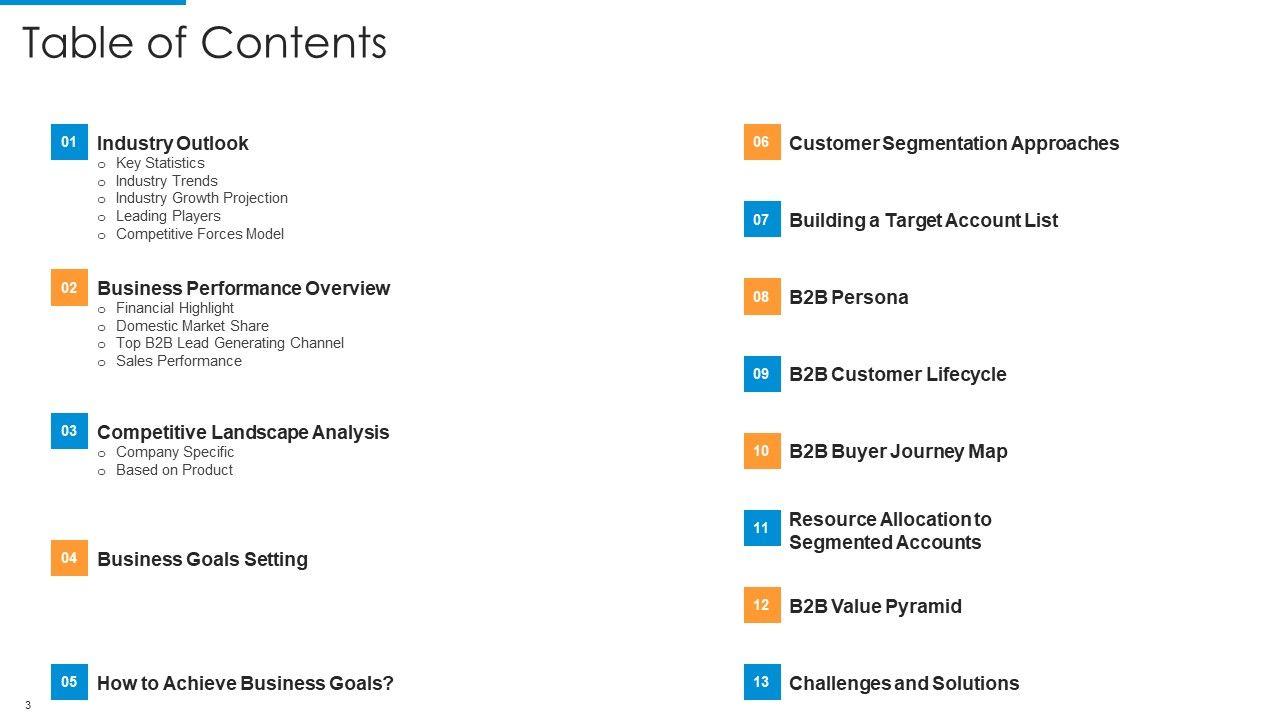
Task: Select the blue 05 number box
Action: (x=69, y=682)
